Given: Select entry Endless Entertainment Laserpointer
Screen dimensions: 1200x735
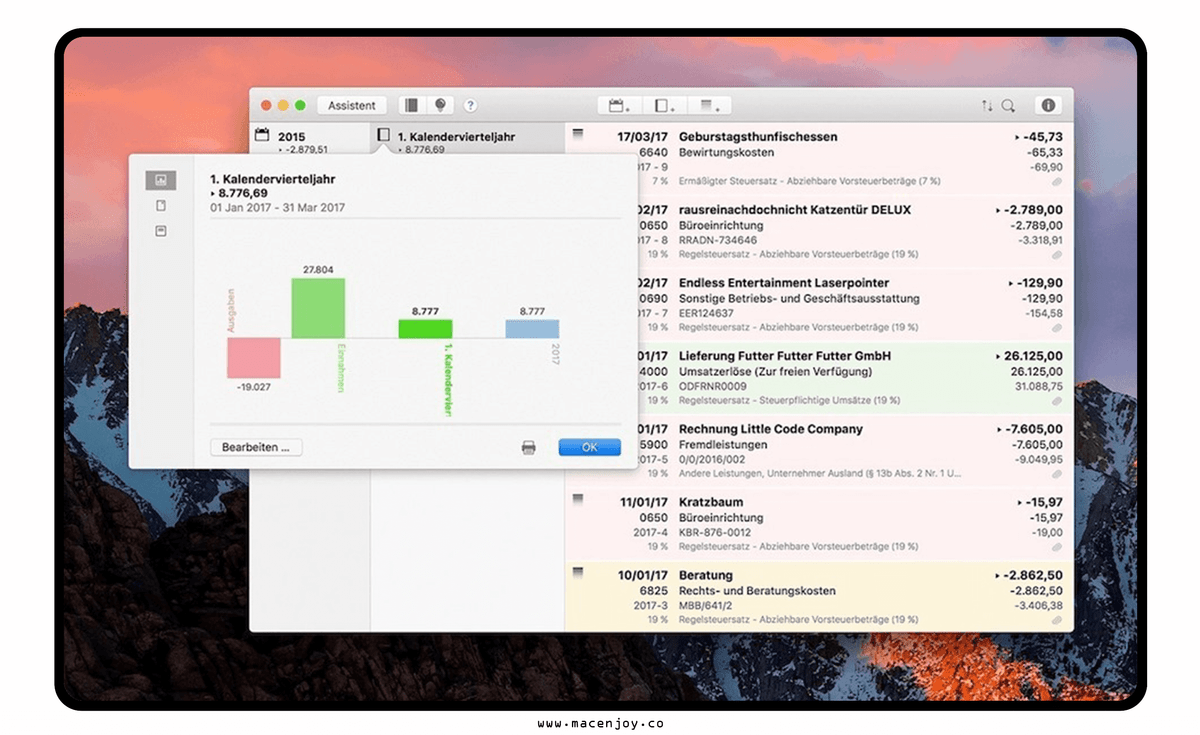Looking at the screenshot, I should click(784, 283).
